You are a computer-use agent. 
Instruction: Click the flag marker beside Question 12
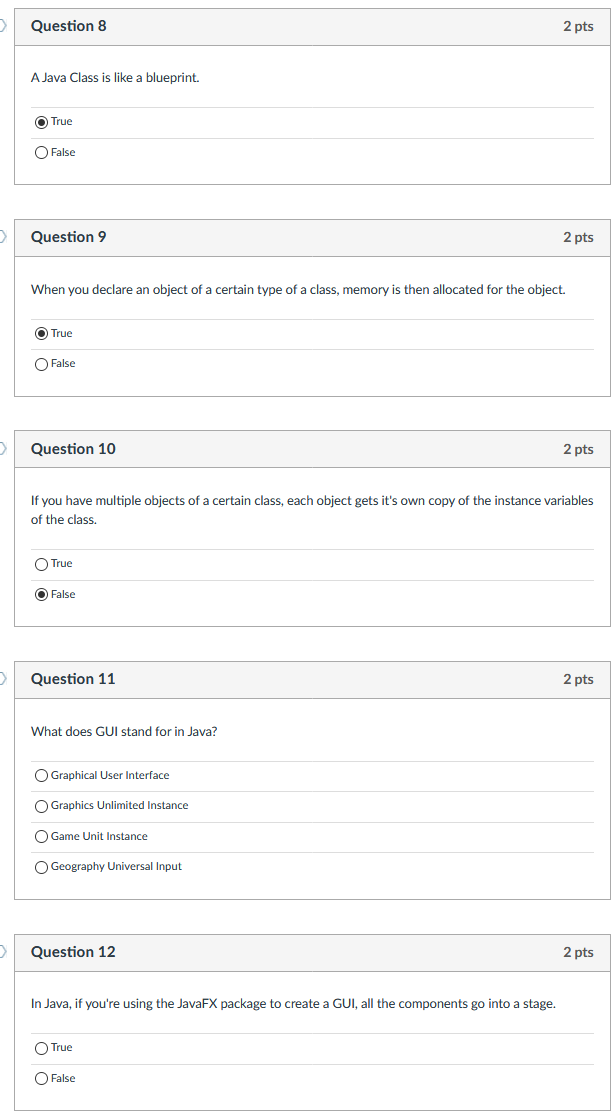pos(2,952)
